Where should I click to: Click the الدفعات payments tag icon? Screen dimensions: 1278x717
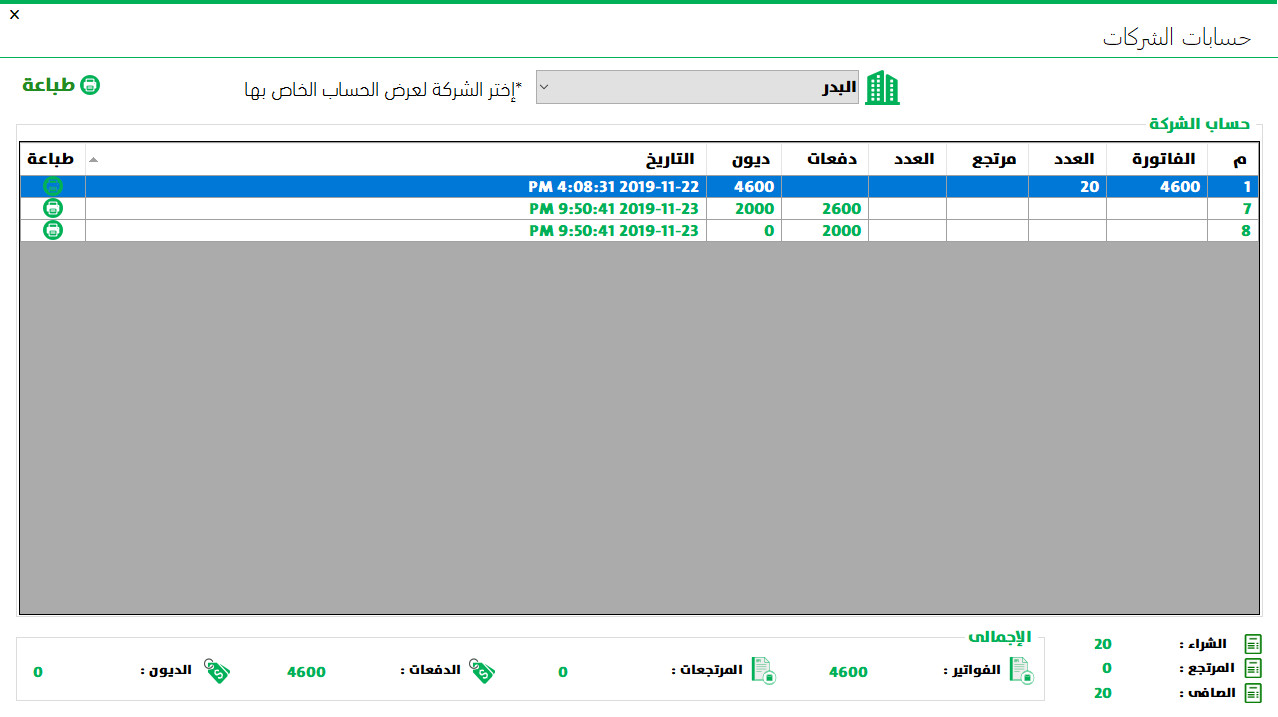click(x=482, y=671)
